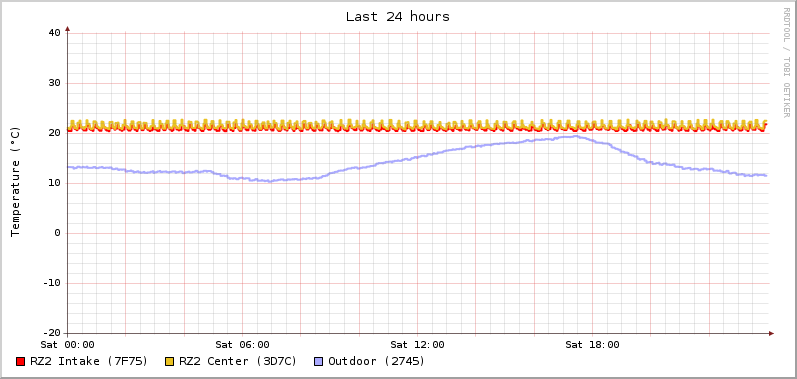
Task: Click the RZ2 Intake (7F75) legend label
Action: click(x=89, y=361)
